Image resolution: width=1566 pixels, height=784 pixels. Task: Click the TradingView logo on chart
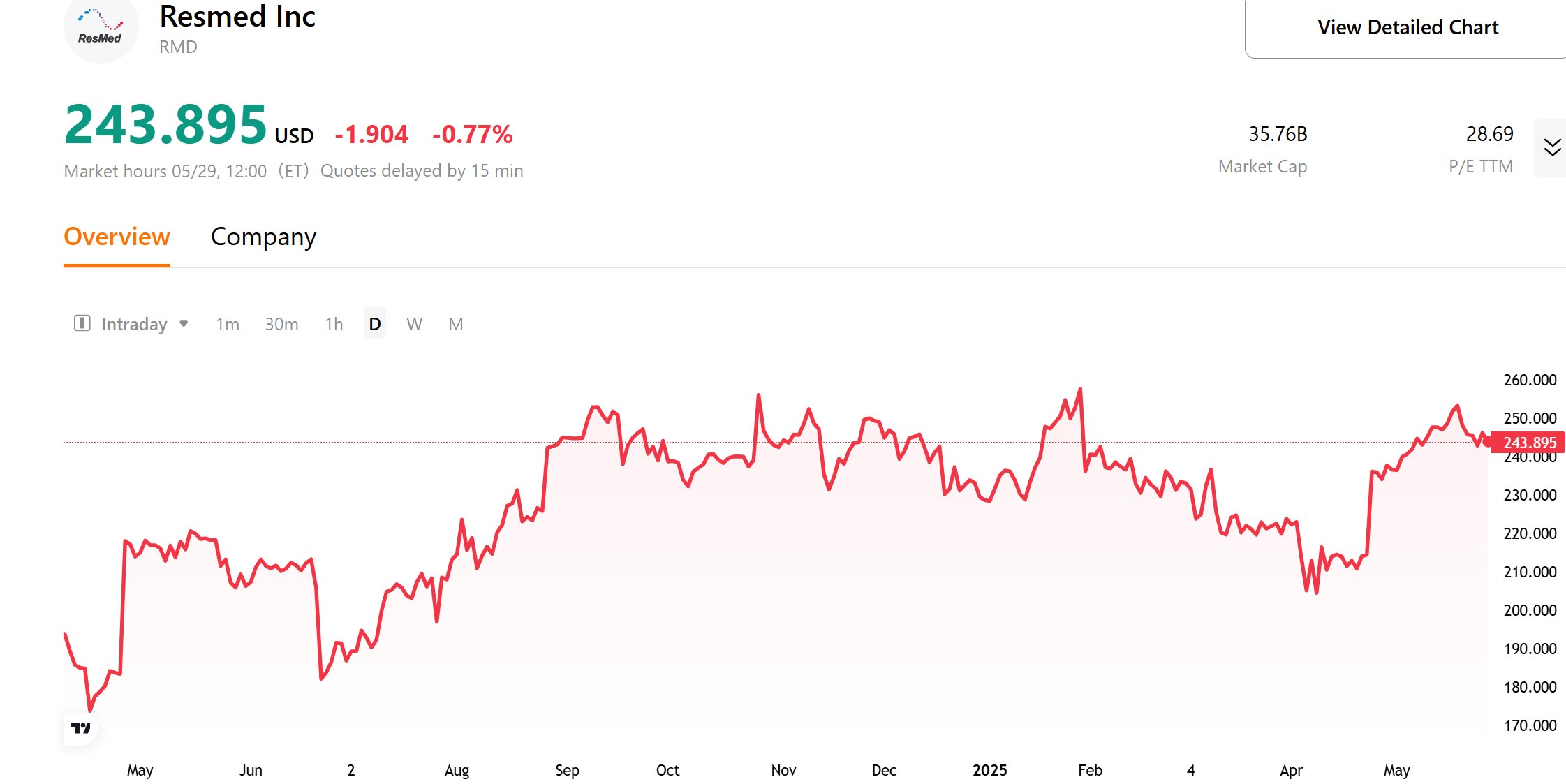pyautogui.click(x=81, y=728)
